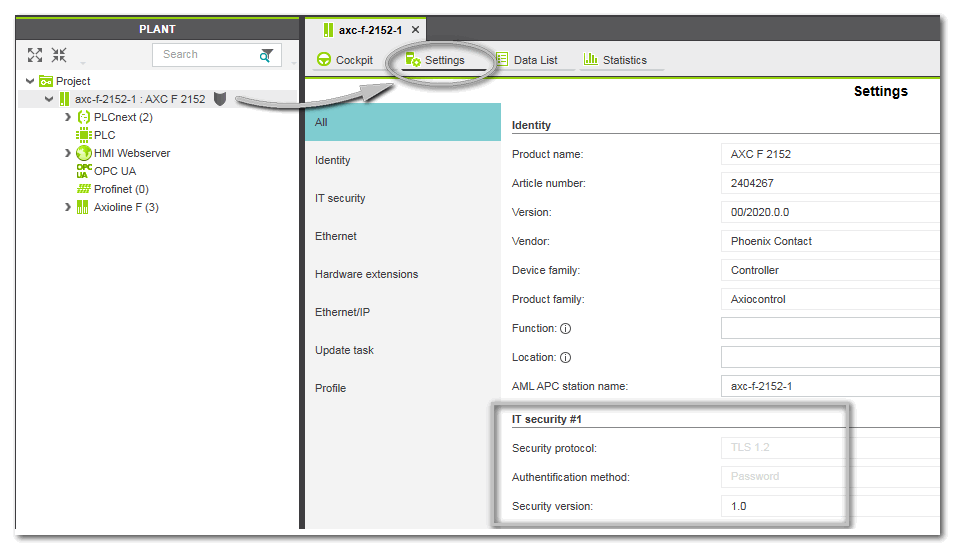
Task: Click info icon next to Location label
Action: [566, 357]
